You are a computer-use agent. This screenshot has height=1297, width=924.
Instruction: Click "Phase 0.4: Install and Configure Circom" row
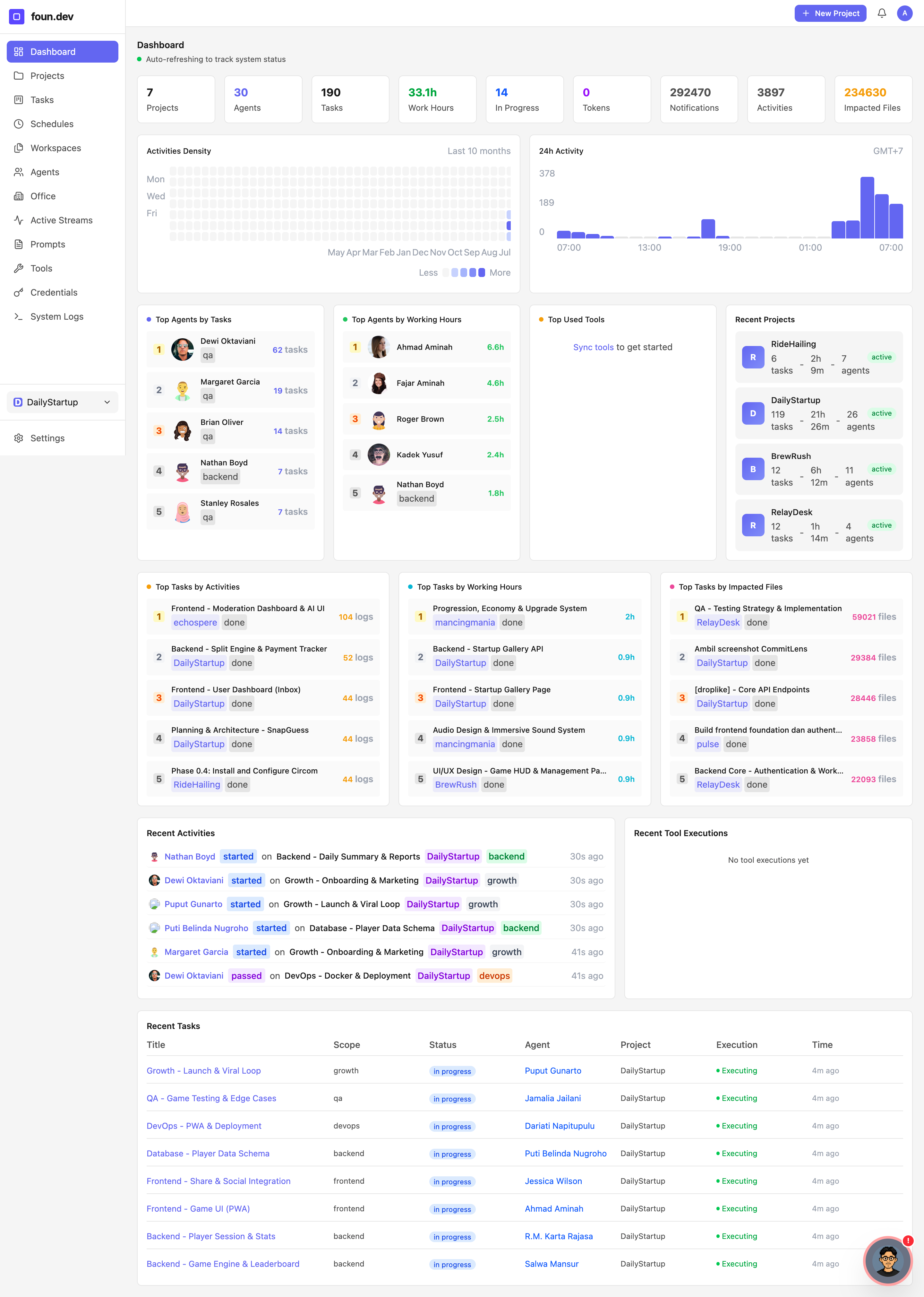point(263,779)
